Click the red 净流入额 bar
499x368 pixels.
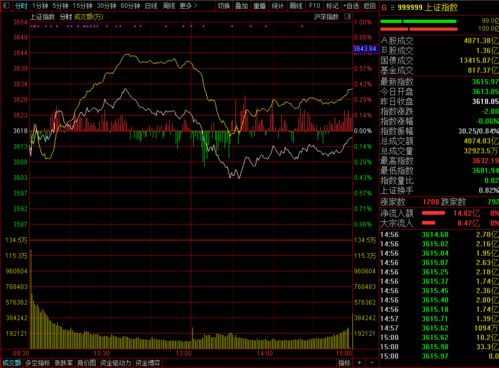tap(433, 213)
